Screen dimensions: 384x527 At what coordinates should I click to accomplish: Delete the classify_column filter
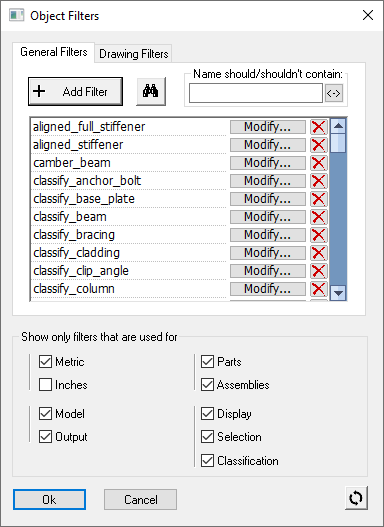coord(318,289)
